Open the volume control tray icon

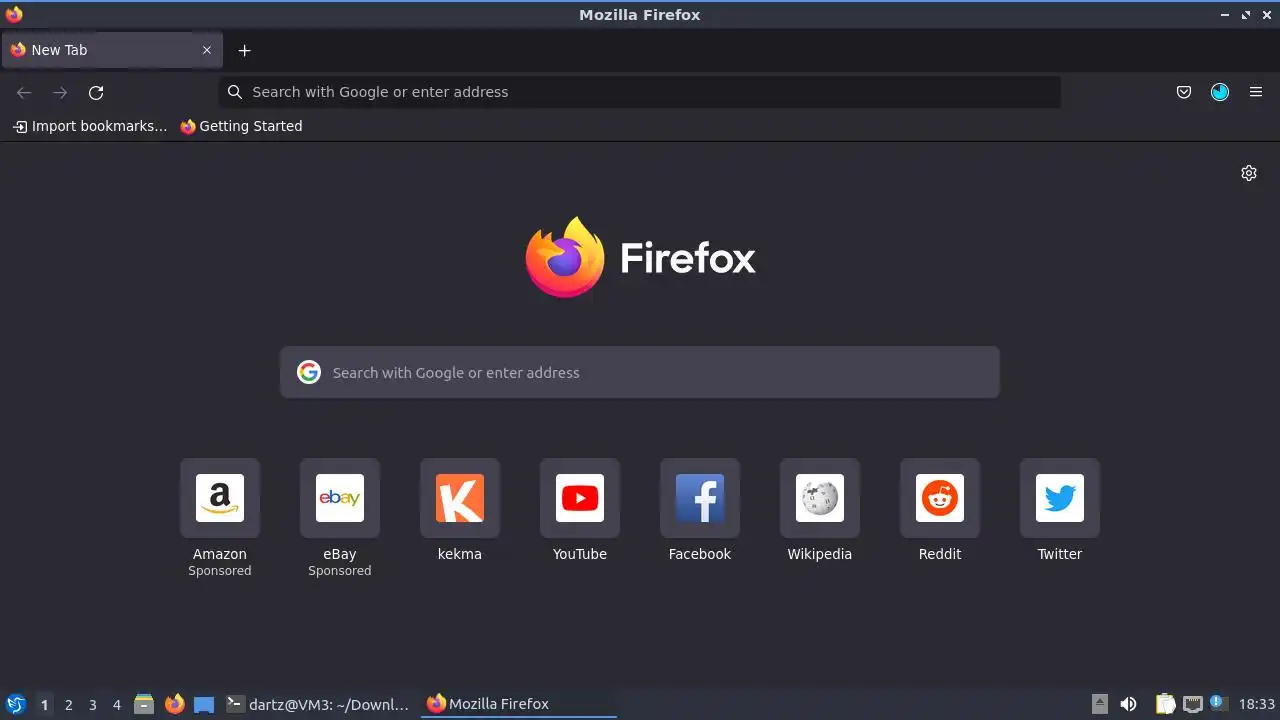pos(1129,704)
